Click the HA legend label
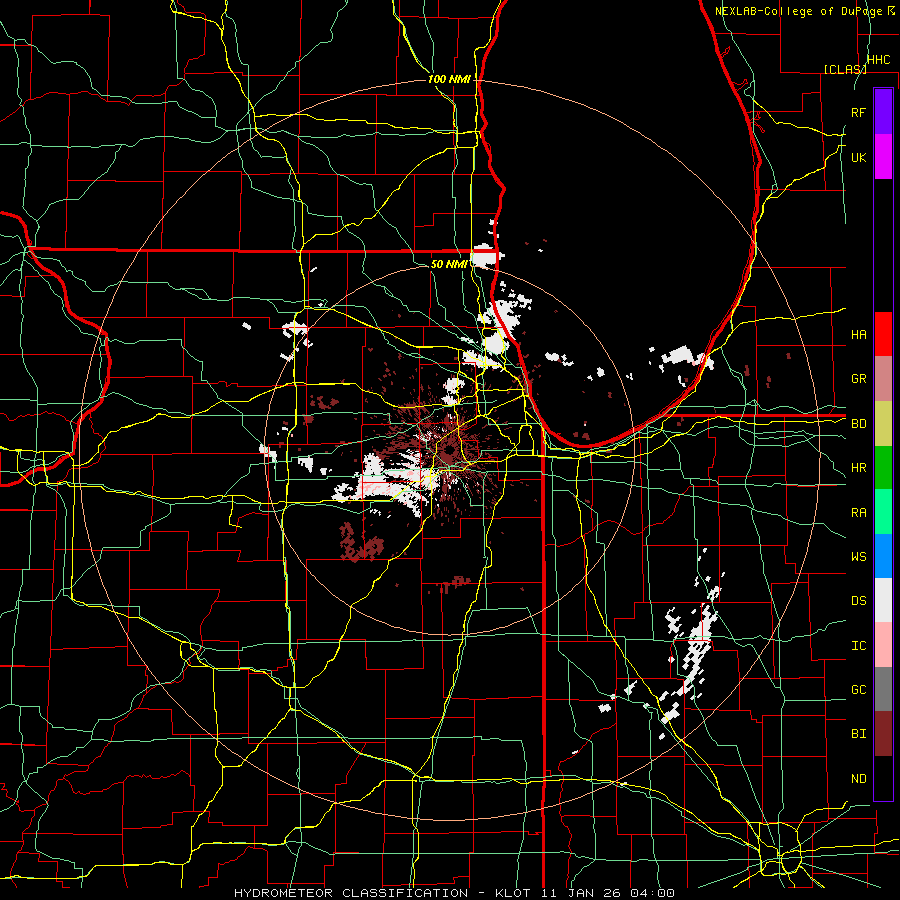The image size is (900, 900). coord(858,334)
